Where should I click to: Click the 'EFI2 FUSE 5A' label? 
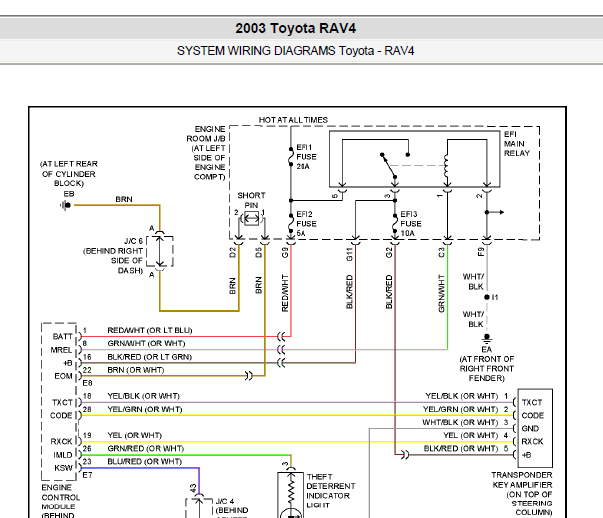tap(306, 224)
